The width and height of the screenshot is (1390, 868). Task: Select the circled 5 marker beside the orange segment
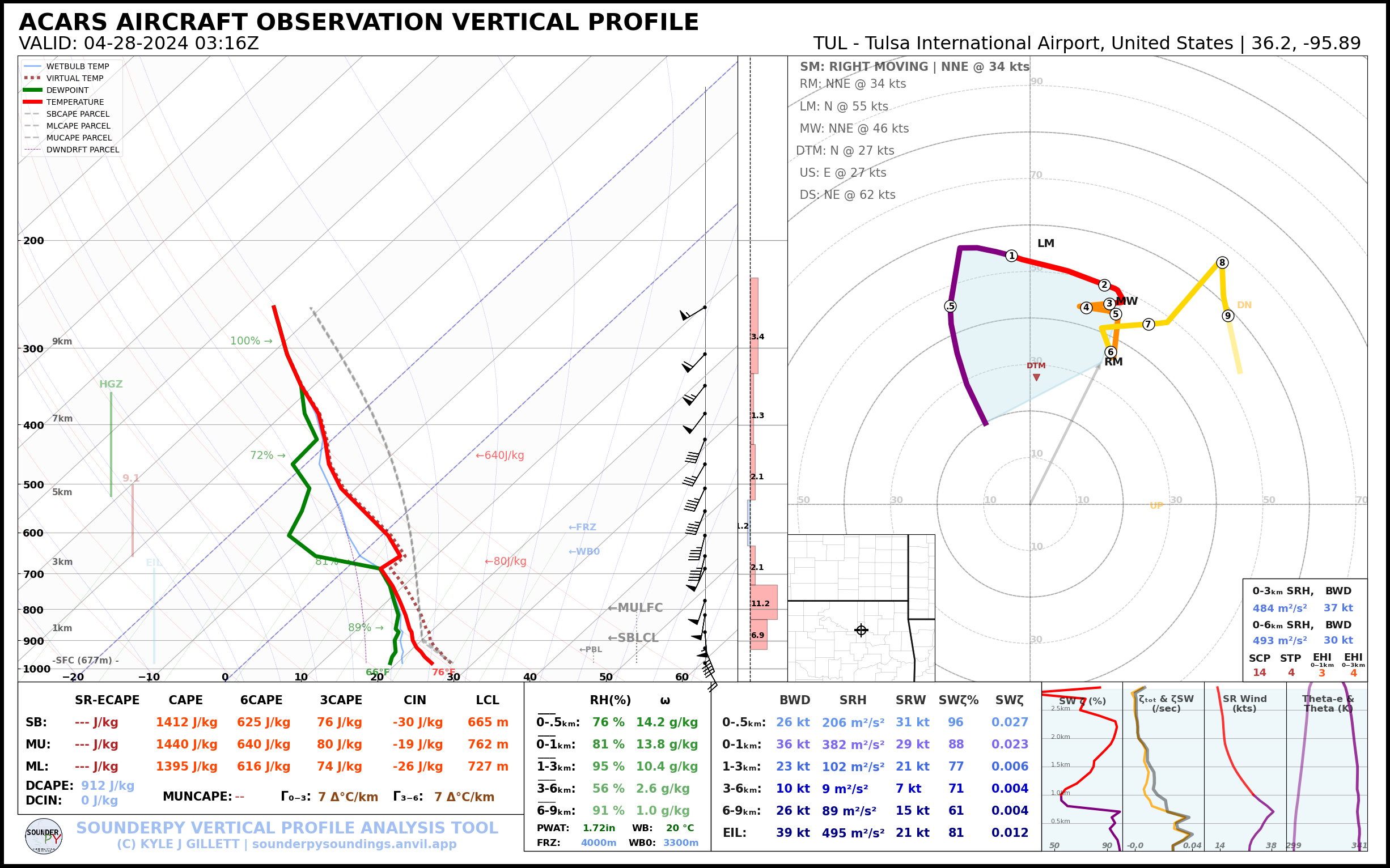[x=1116, y=314]
